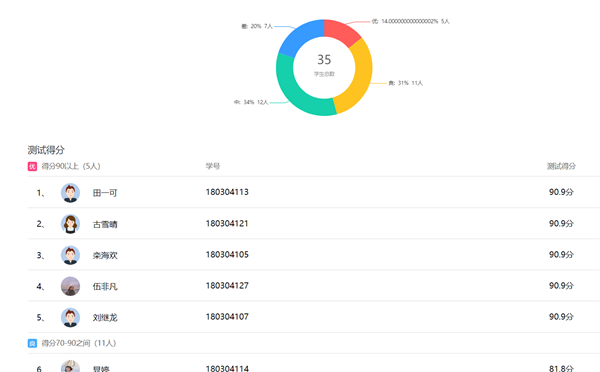Viewport: 600px width, 372px height.
Task: Click student ID 180304105
Action: pyautogui.click(x=227, y=255)
